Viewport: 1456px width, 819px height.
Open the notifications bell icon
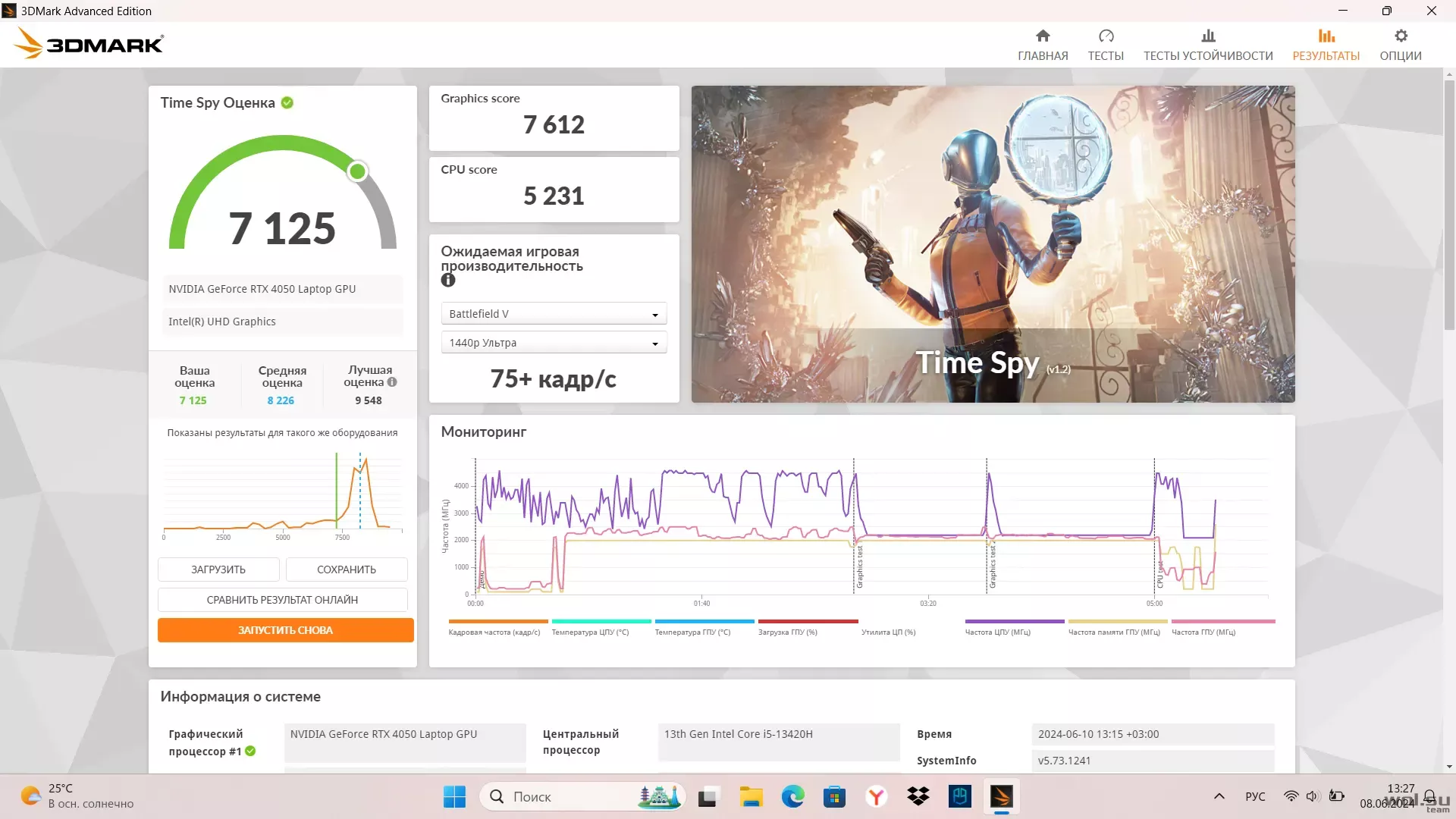point(1429,796)
